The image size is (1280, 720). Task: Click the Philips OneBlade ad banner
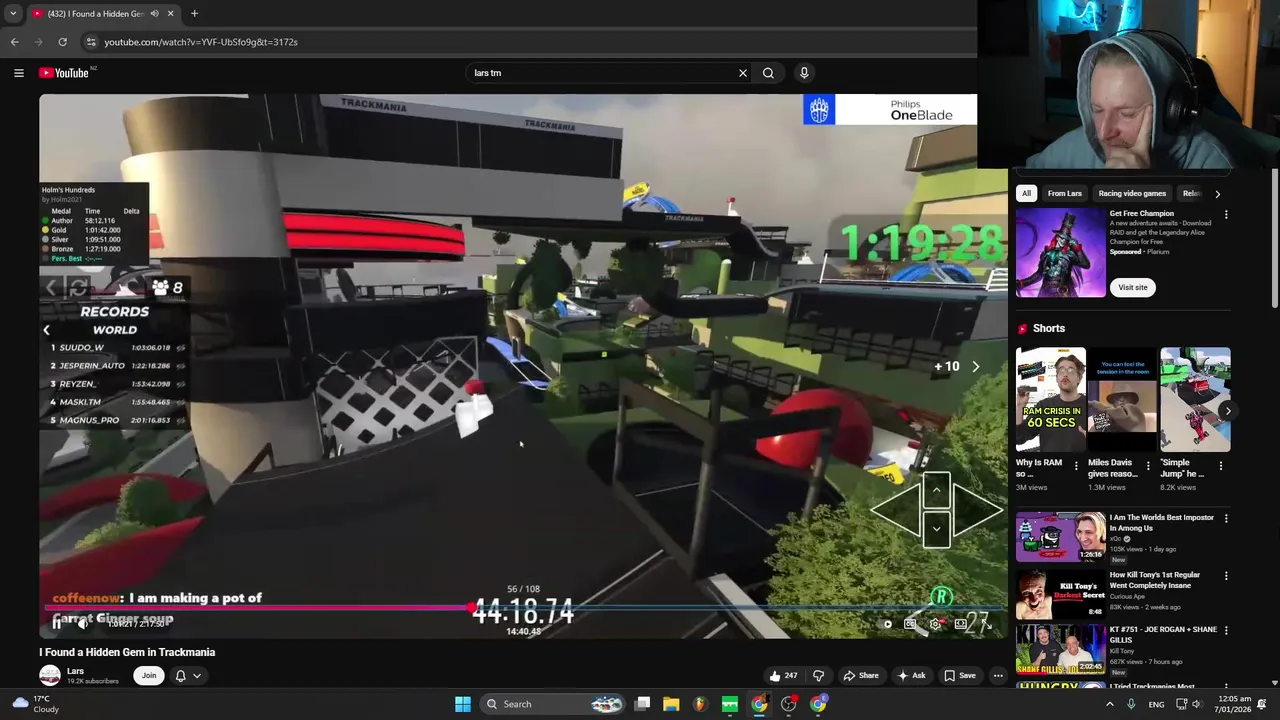(x=889, y=110)
